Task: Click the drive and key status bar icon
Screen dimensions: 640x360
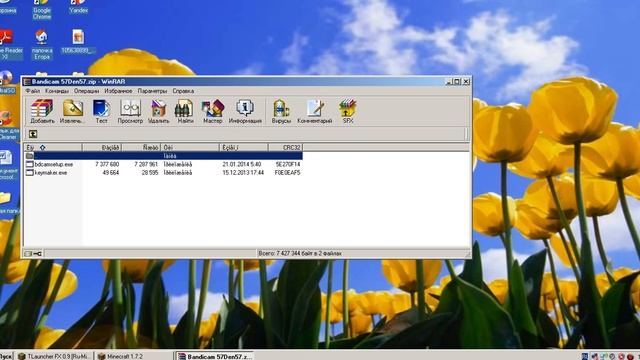Action: (x=33, y=253)
